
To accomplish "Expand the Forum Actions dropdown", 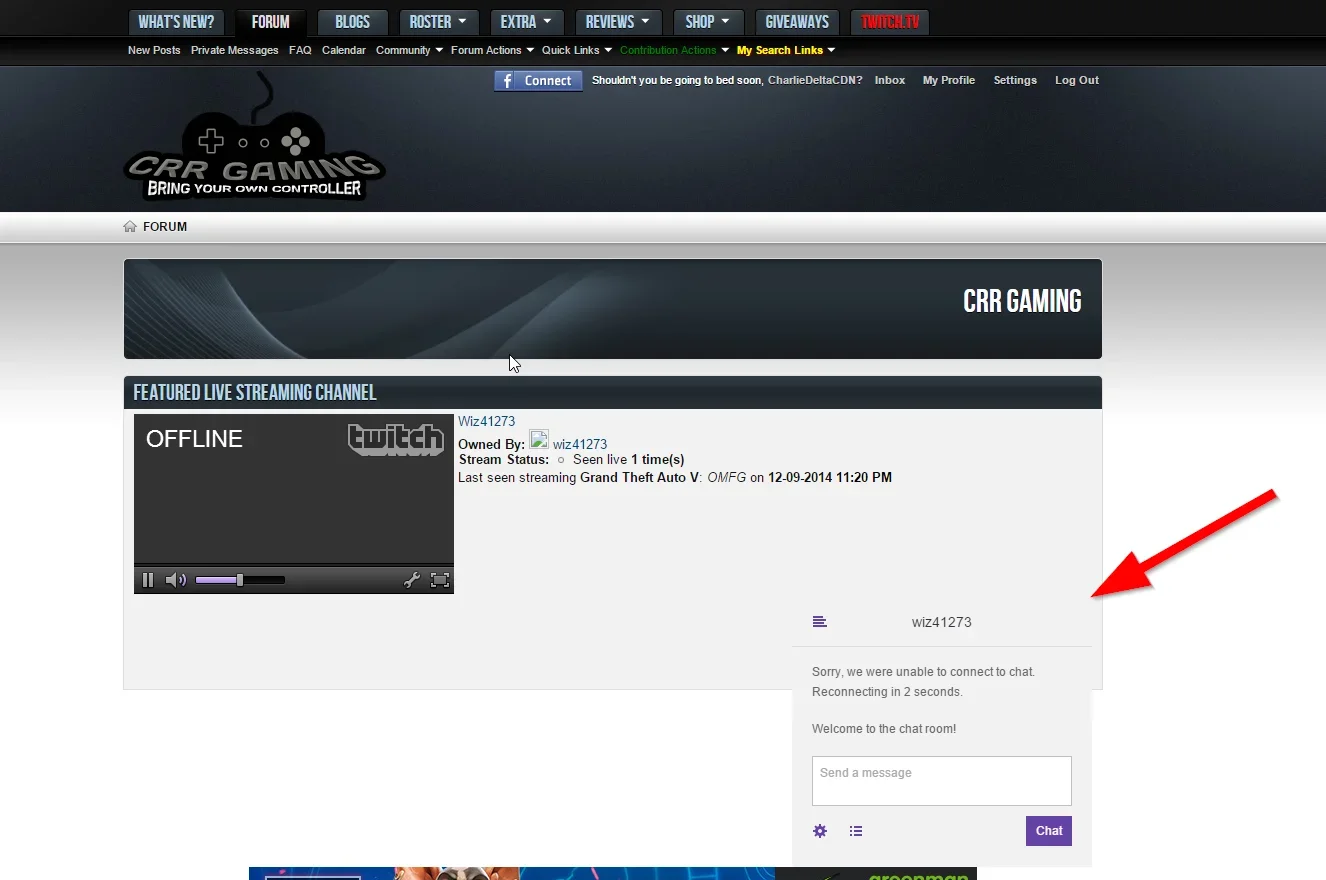I will click(492, 50).
